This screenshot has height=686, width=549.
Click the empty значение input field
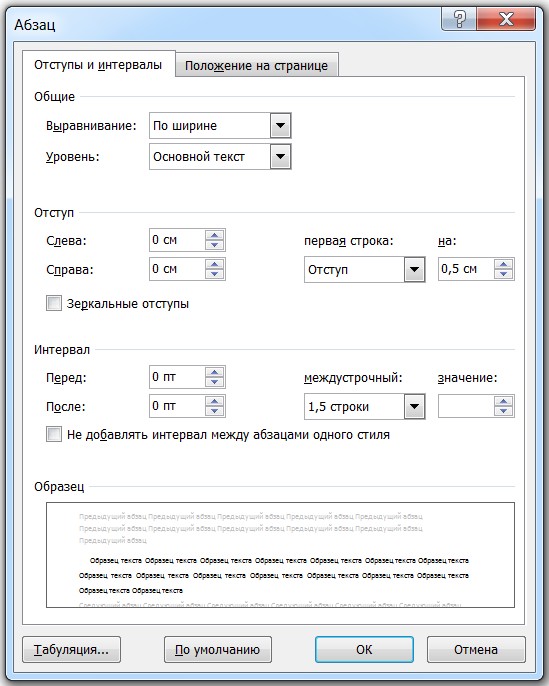[466, 406]
